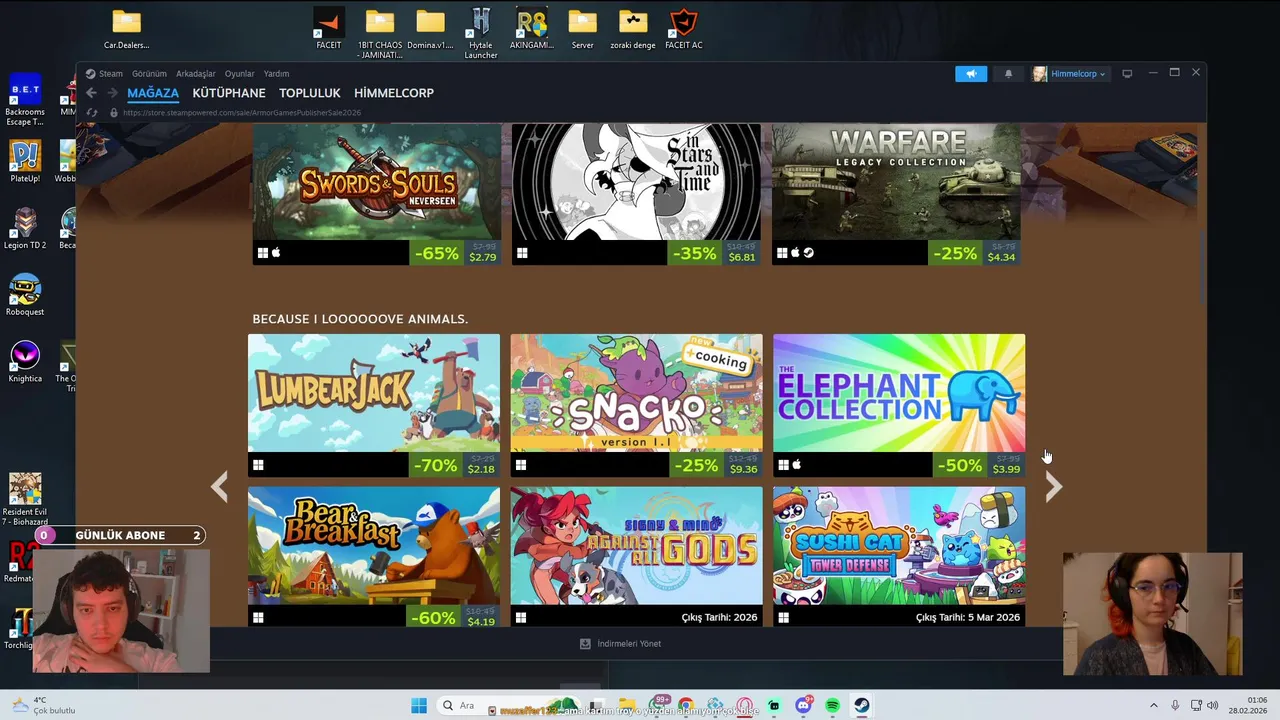Click Steam icon in Windows taskbar
The width and height of the screenshot is (1280, 720).
[x=861, y=706]
